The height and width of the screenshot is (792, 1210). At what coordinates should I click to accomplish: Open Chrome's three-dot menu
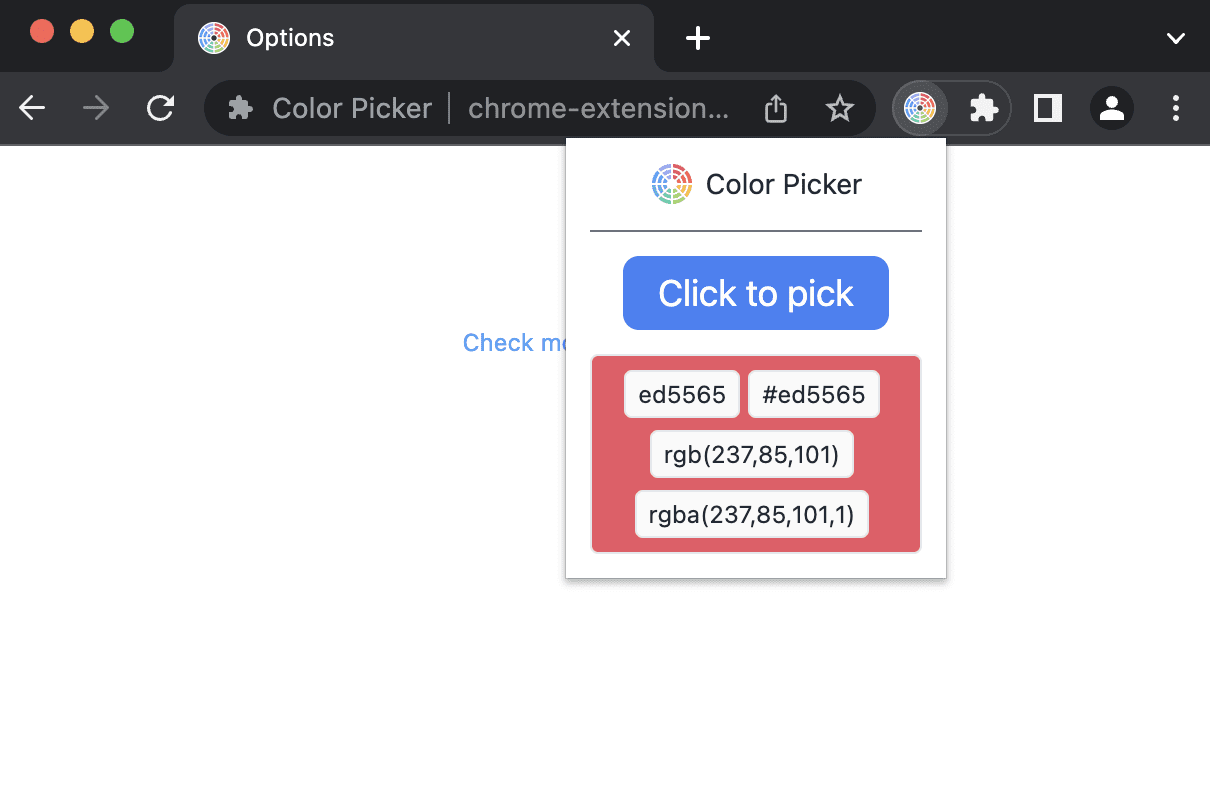1176,108
